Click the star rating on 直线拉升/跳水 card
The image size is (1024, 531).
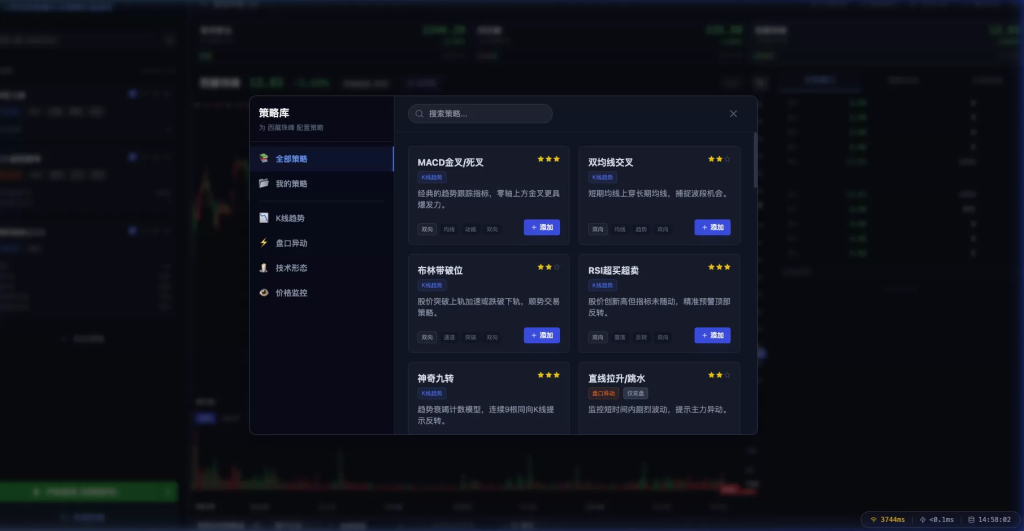pos(719,375)
